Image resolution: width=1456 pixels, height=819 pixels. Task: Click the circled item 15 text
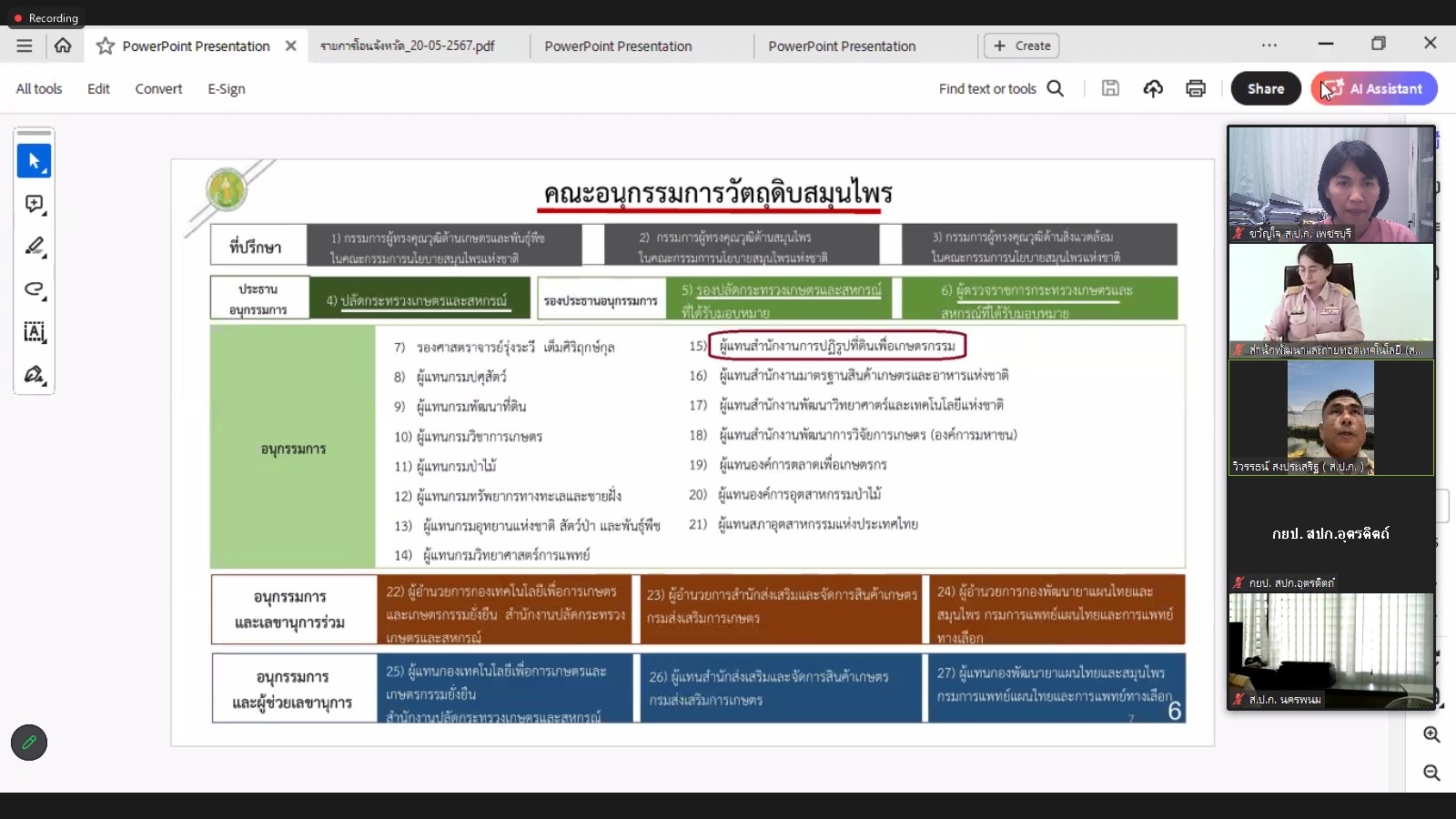[x=837, y=346]
